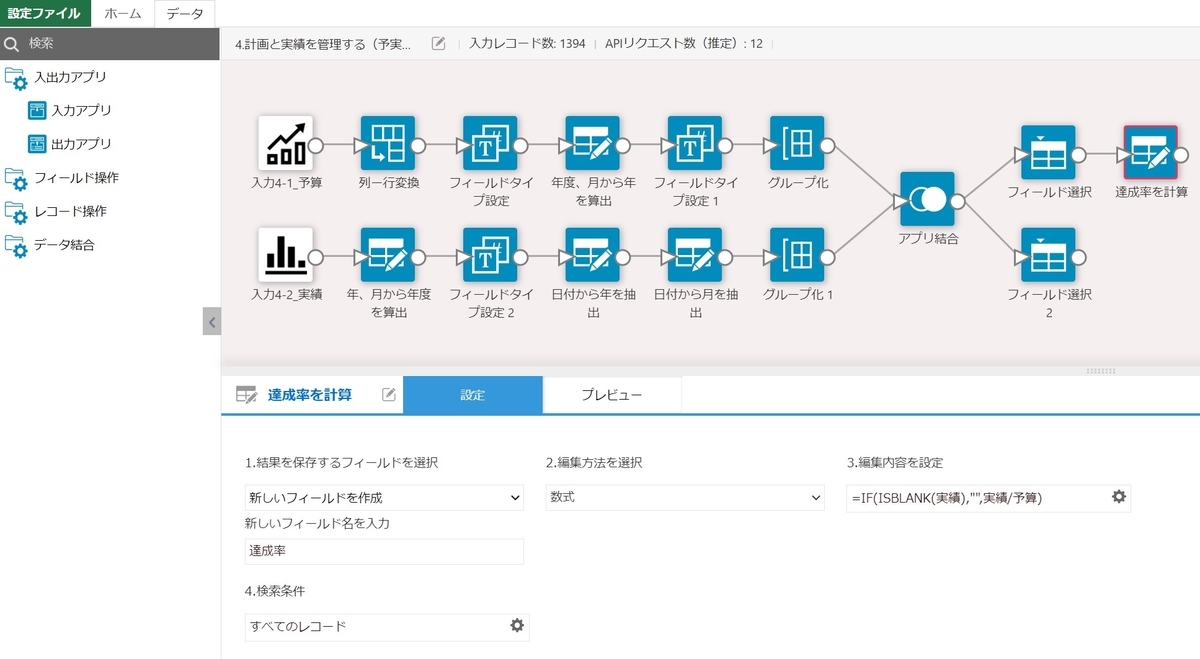Open the 設定ファイル menu
This screenshot has height=659, width=1200.
point(45,13)
